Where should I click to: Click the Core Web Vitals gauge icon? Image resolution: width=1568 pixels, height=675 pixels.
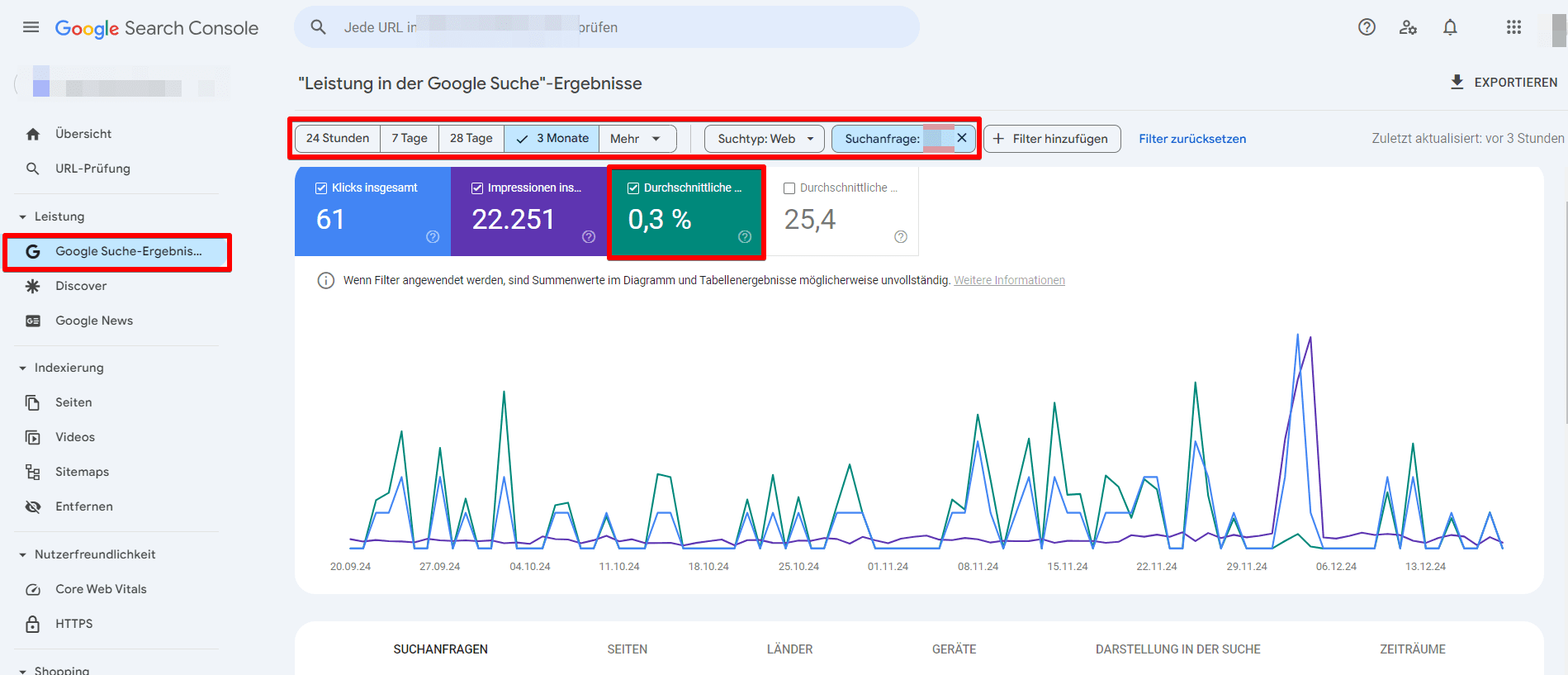[33, 589]
